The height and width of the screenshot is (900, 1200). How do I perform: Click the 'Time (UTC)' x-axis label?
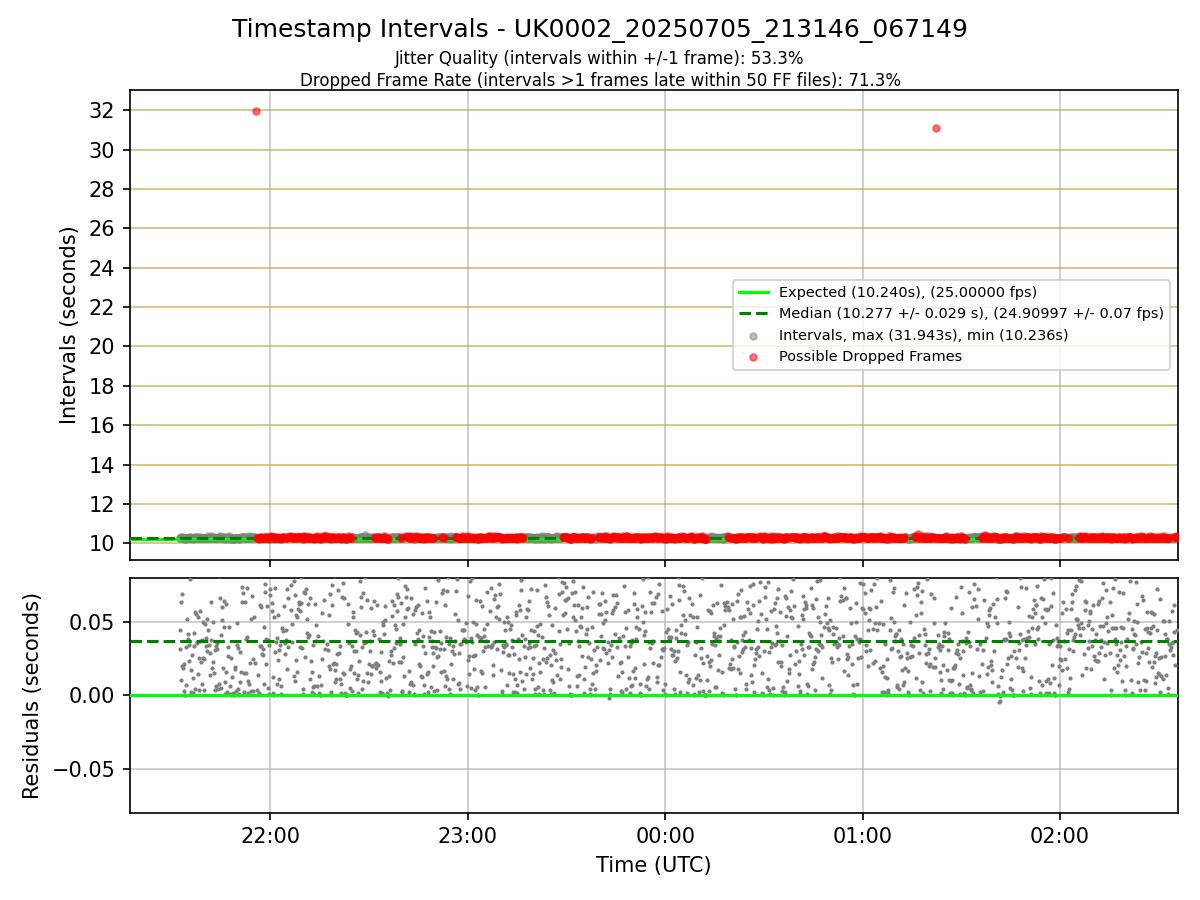(653, 865)
